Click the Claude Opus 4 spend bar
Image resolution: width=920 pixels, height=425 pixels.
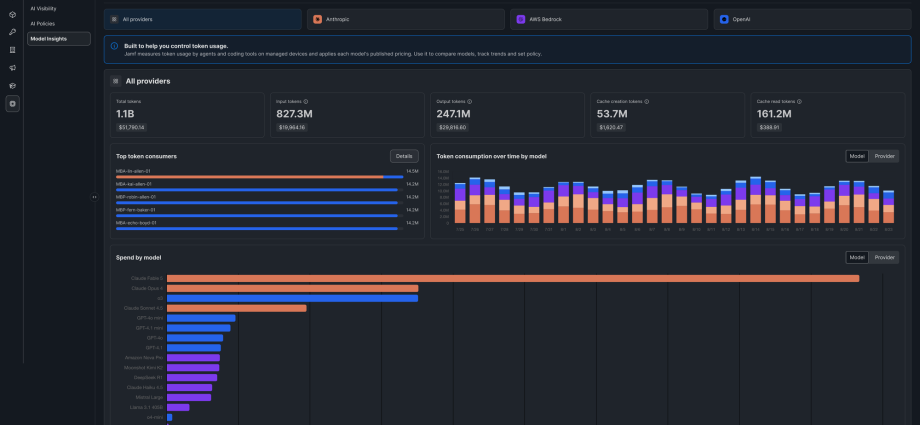tap(293, 288)
